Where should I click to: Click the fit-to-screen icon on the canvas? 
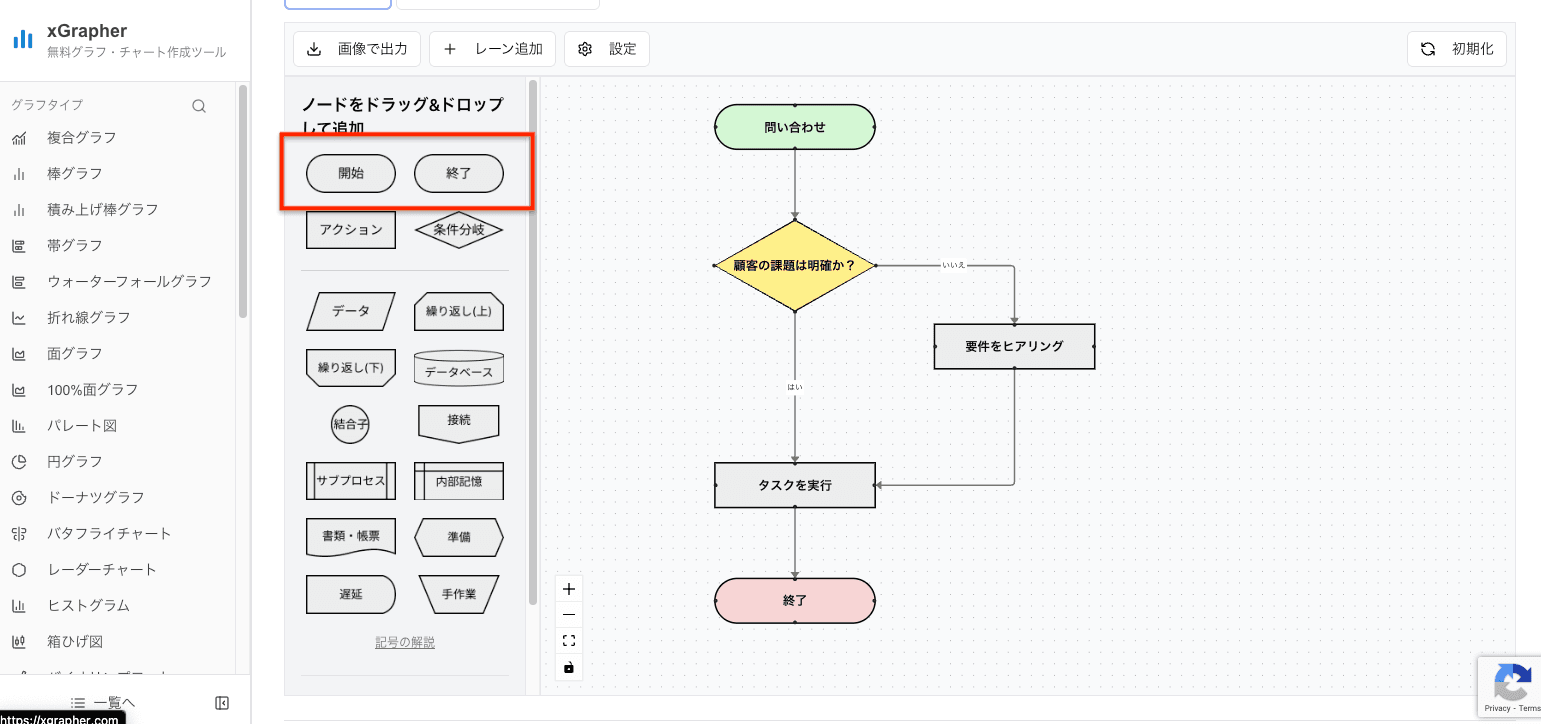click(x=568, y=640)
